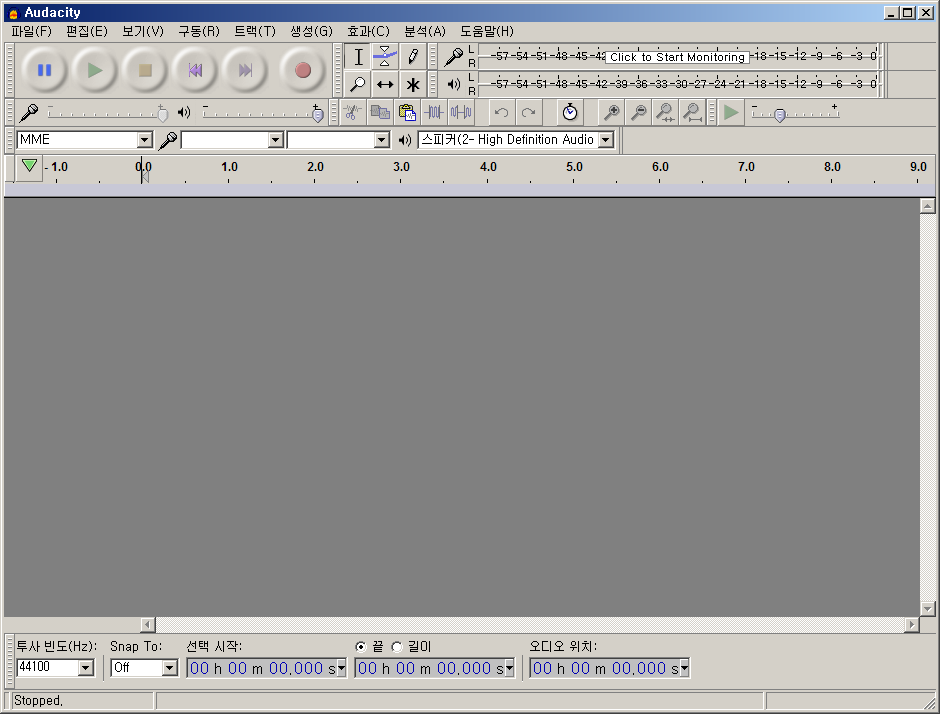Image resolution: width=940 pixels, height=714 pixels.
Task: Click the Trim audio icon
Action: tap(434, 112)
